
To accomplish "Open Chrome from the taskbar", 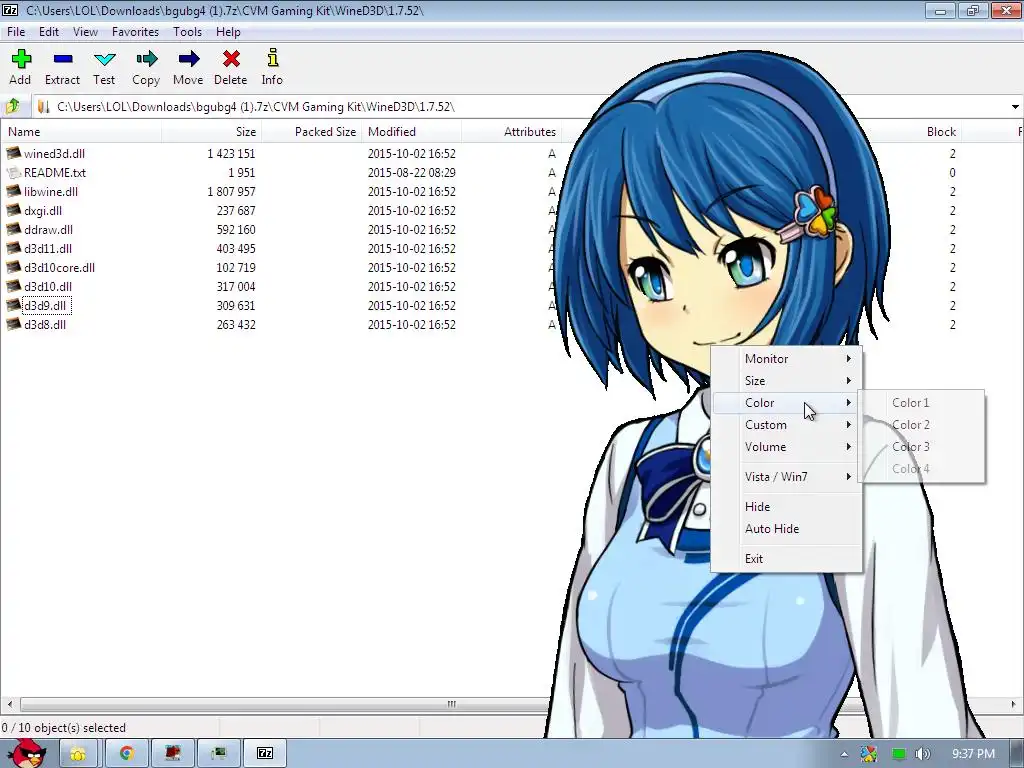I will pyautogui.click(x=127, y=754).
